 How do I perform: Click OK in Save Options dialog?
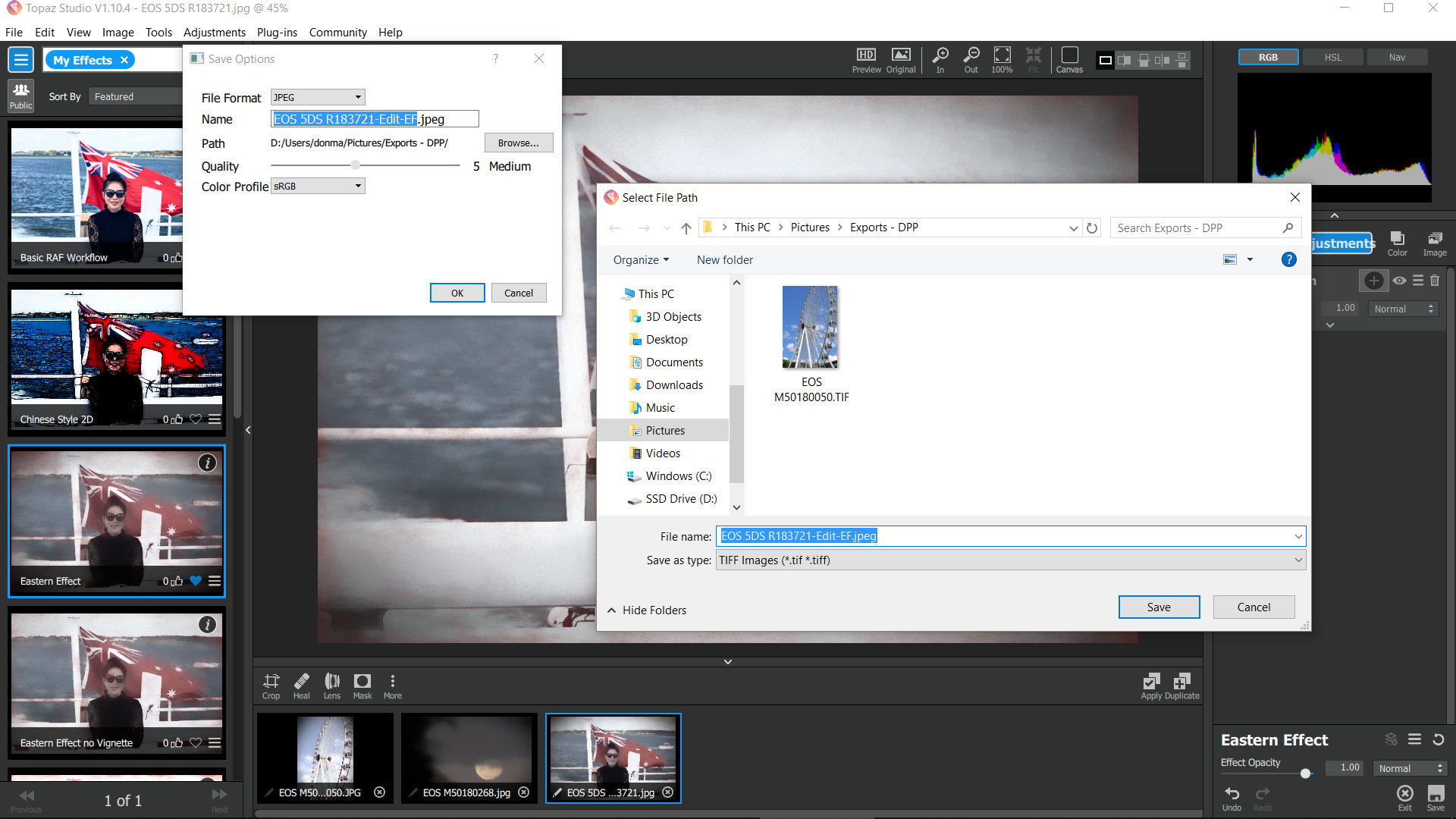[x=457, y=293]
